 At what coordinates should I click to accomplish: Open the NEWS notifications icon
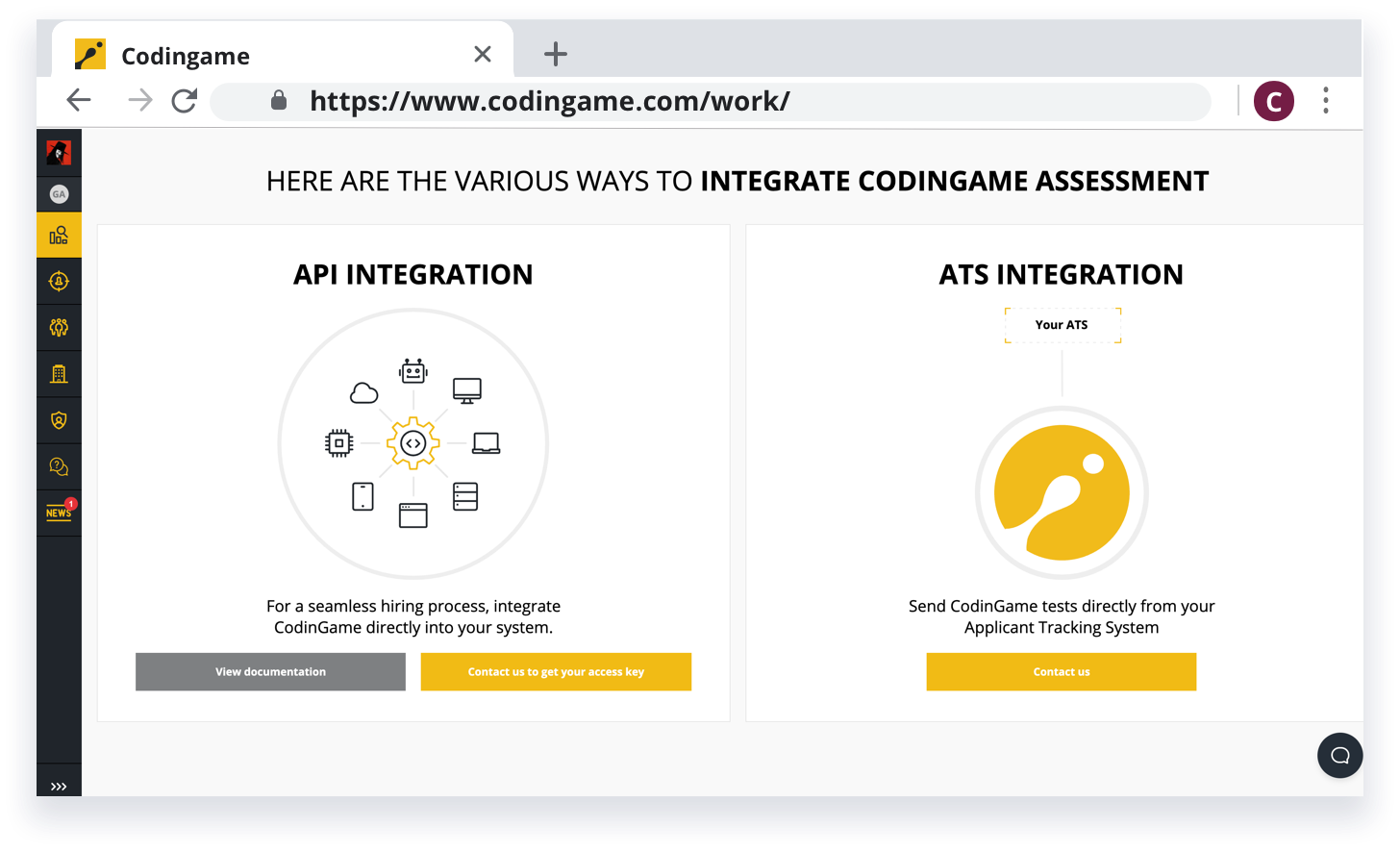point(59,512)
